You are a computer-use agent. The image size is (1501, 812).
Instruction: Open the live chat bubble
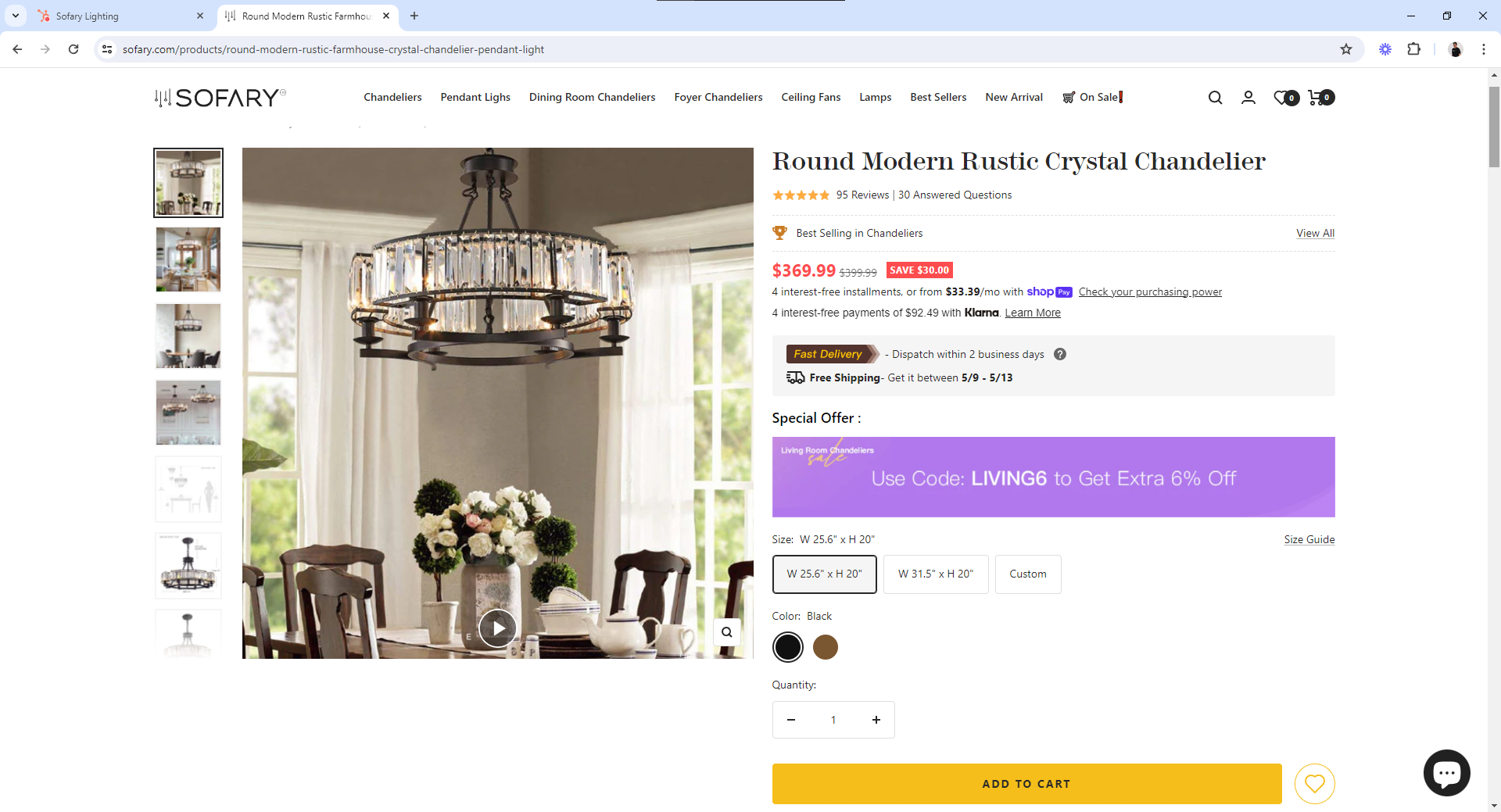(1447, 773)
